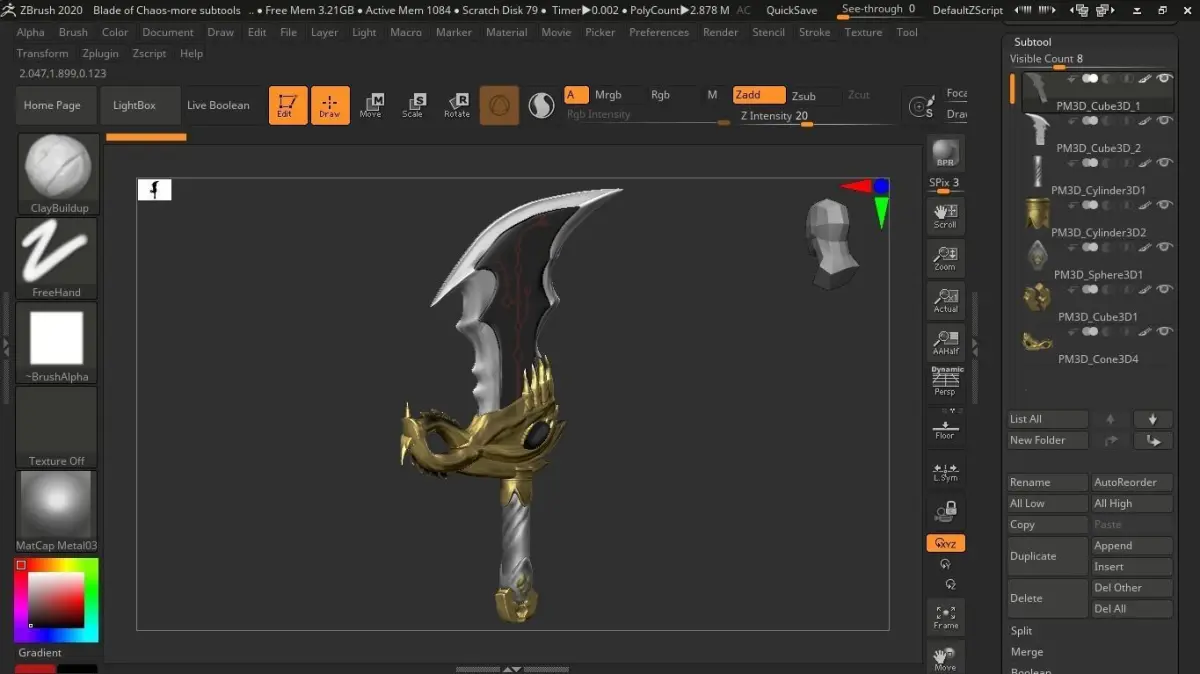Toggle L.Sym local symmetry
The image size is (1200, 674).
[945, 472]
